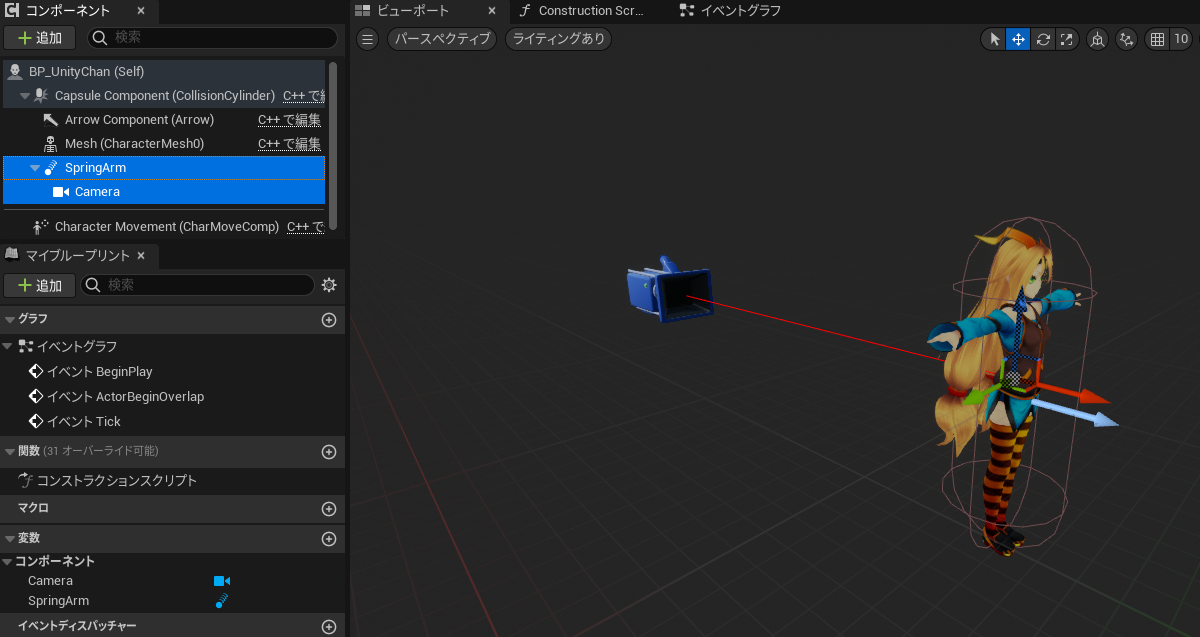The height and width of the screenshot is (637, 1200).
Task: Collapse the SpringArm expander arrow
Action: click(x=35, y=168)
